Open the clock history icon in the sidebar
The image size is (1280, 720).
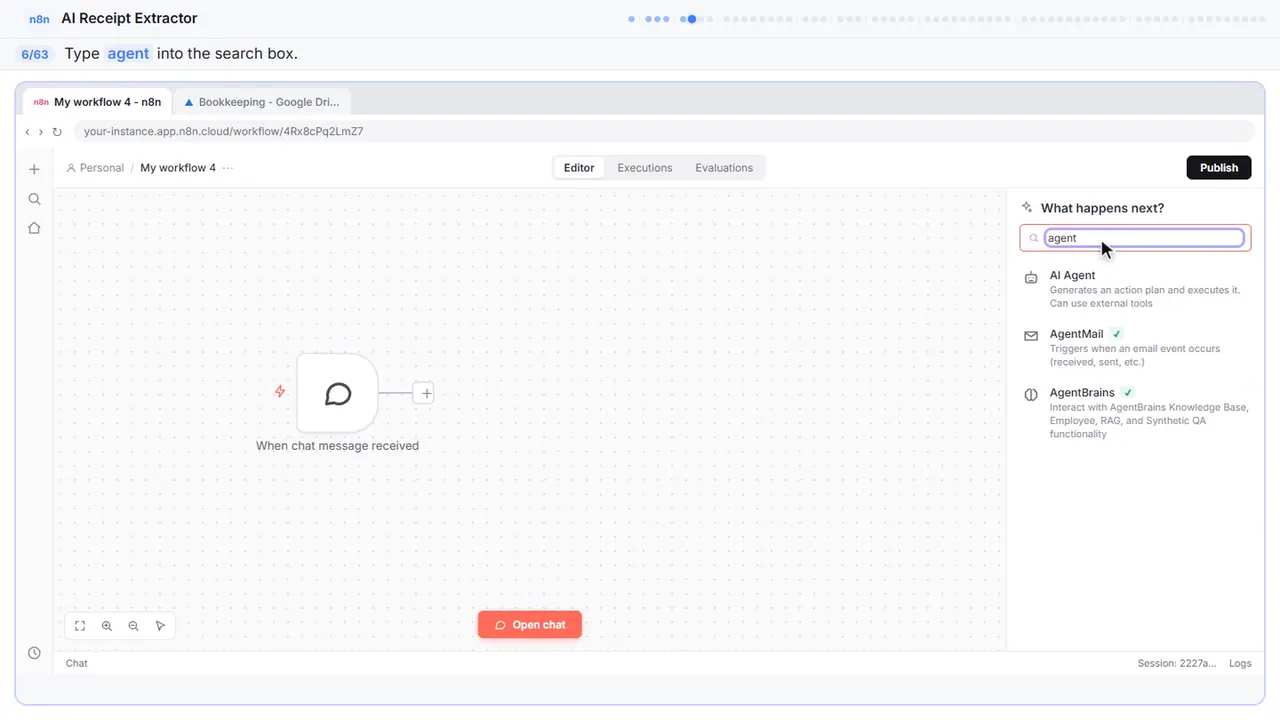pos(34,653)
